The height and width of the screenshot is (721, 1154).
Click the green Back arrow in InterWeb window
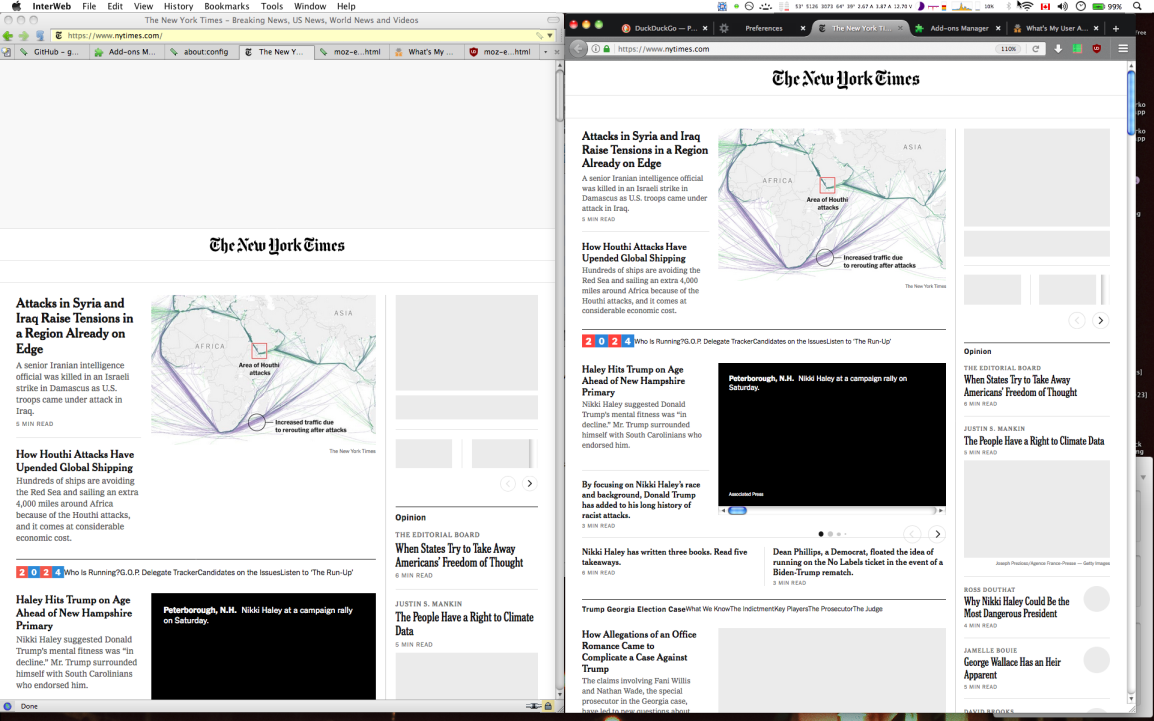coord(7,35)
